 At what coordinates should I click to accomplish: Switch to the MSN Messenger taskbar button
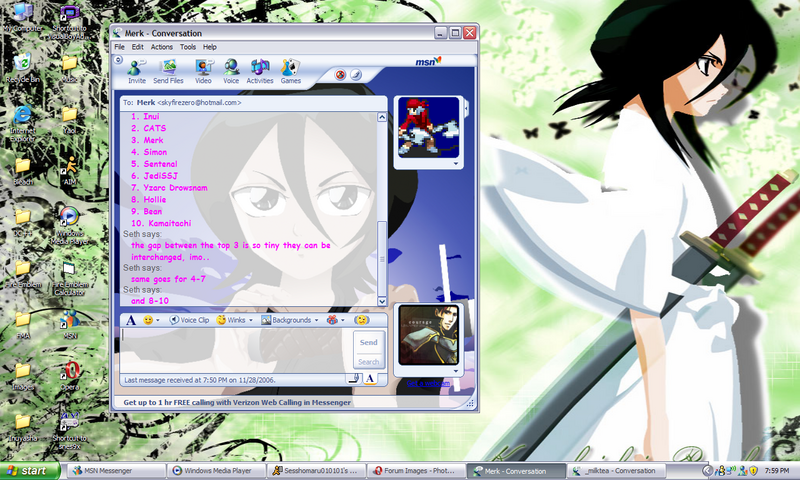coord(117,471)
